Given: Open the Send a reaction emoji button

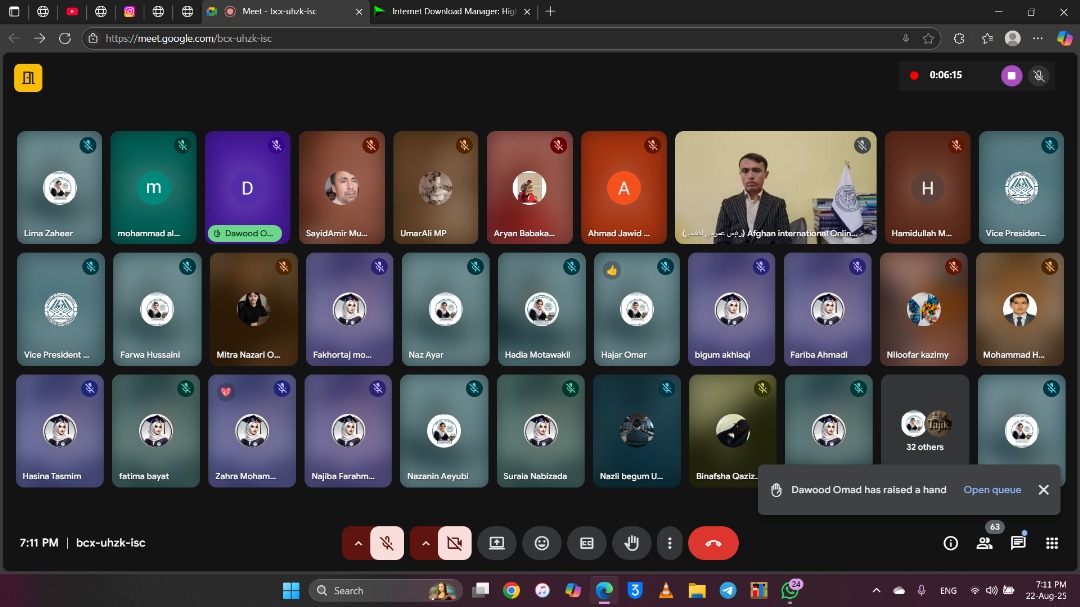Looking at the screenshot, I should (542, 543).
